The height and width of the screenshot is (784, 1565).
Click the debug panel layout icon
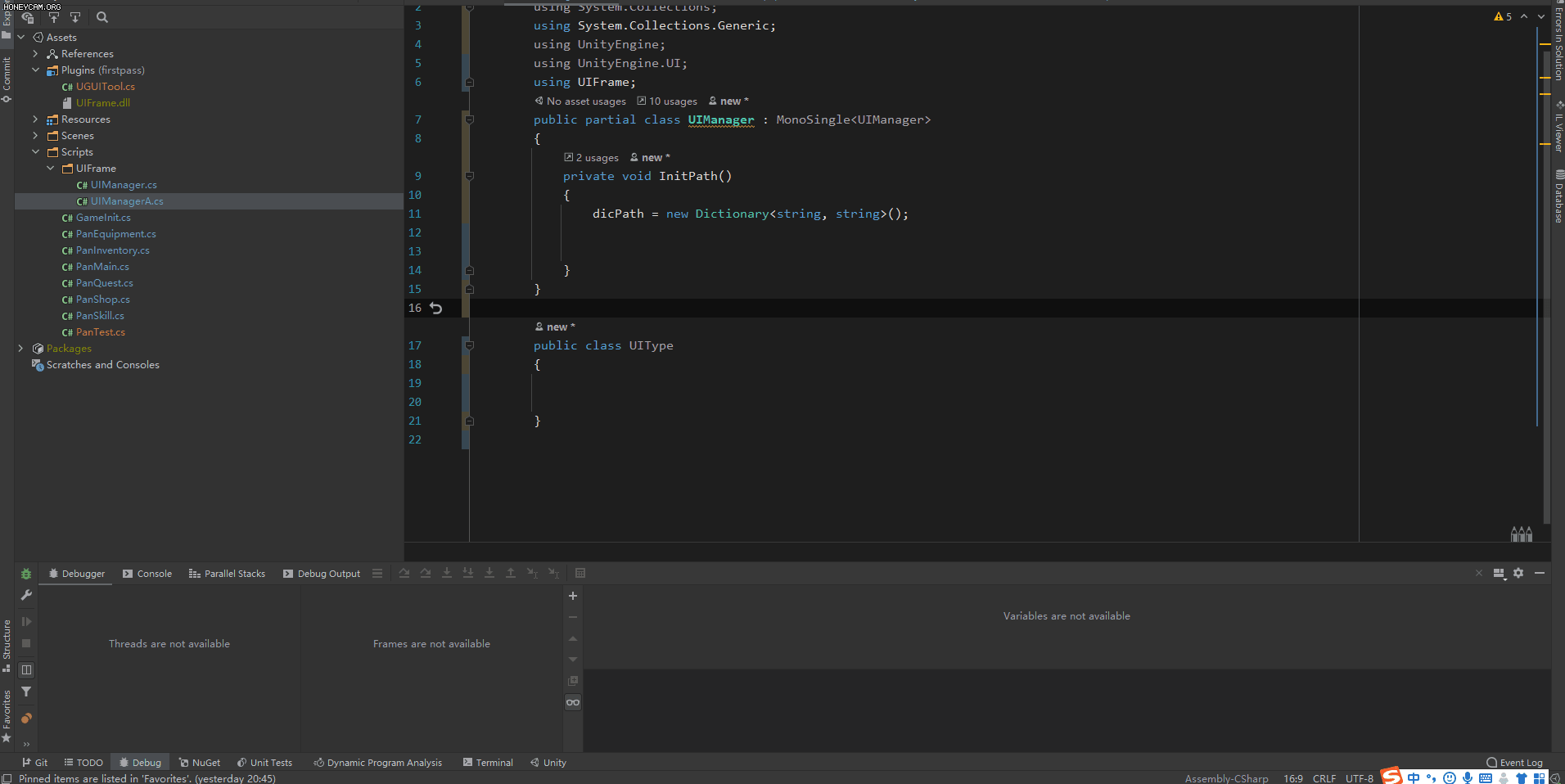coord(1499,573)
